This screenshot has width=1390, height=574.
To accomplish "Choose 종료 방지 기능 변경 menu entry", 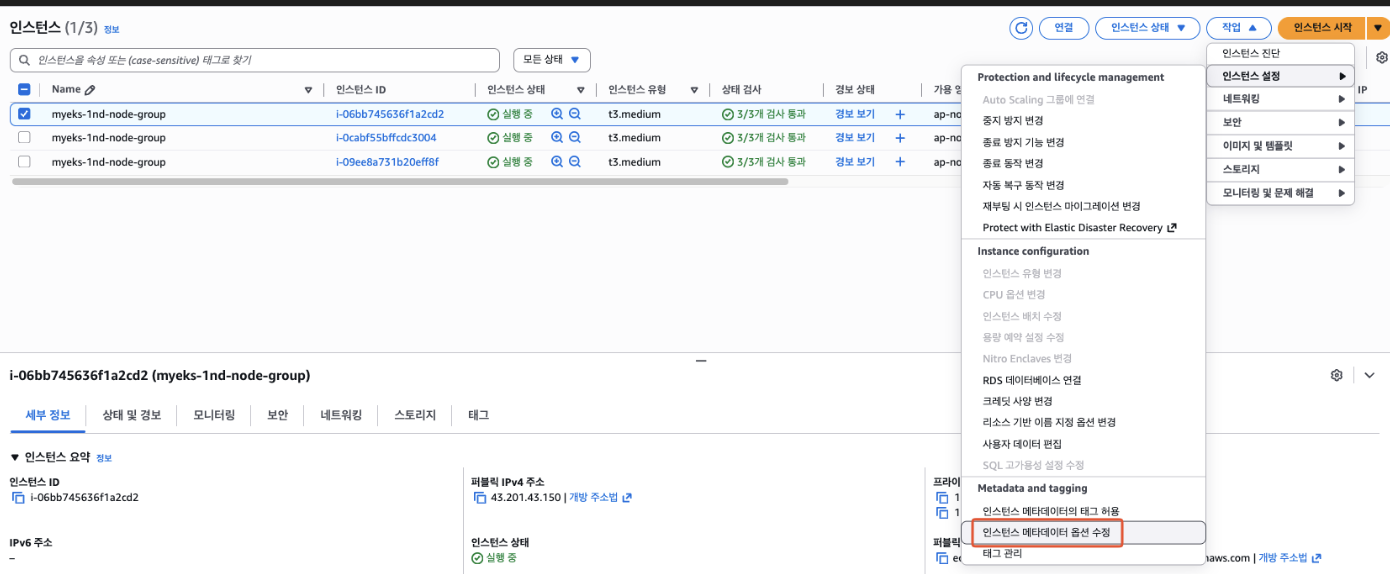I will pyautogui.click(x=1083, y=141).
